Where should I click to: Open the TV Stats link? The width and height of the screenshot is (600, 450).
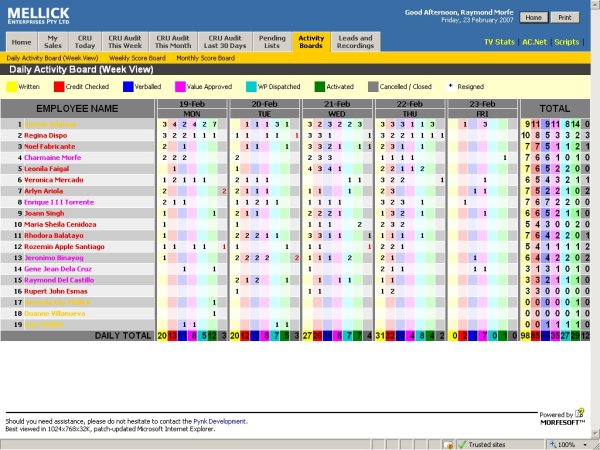pyautogui.click(x=499, y=42)
